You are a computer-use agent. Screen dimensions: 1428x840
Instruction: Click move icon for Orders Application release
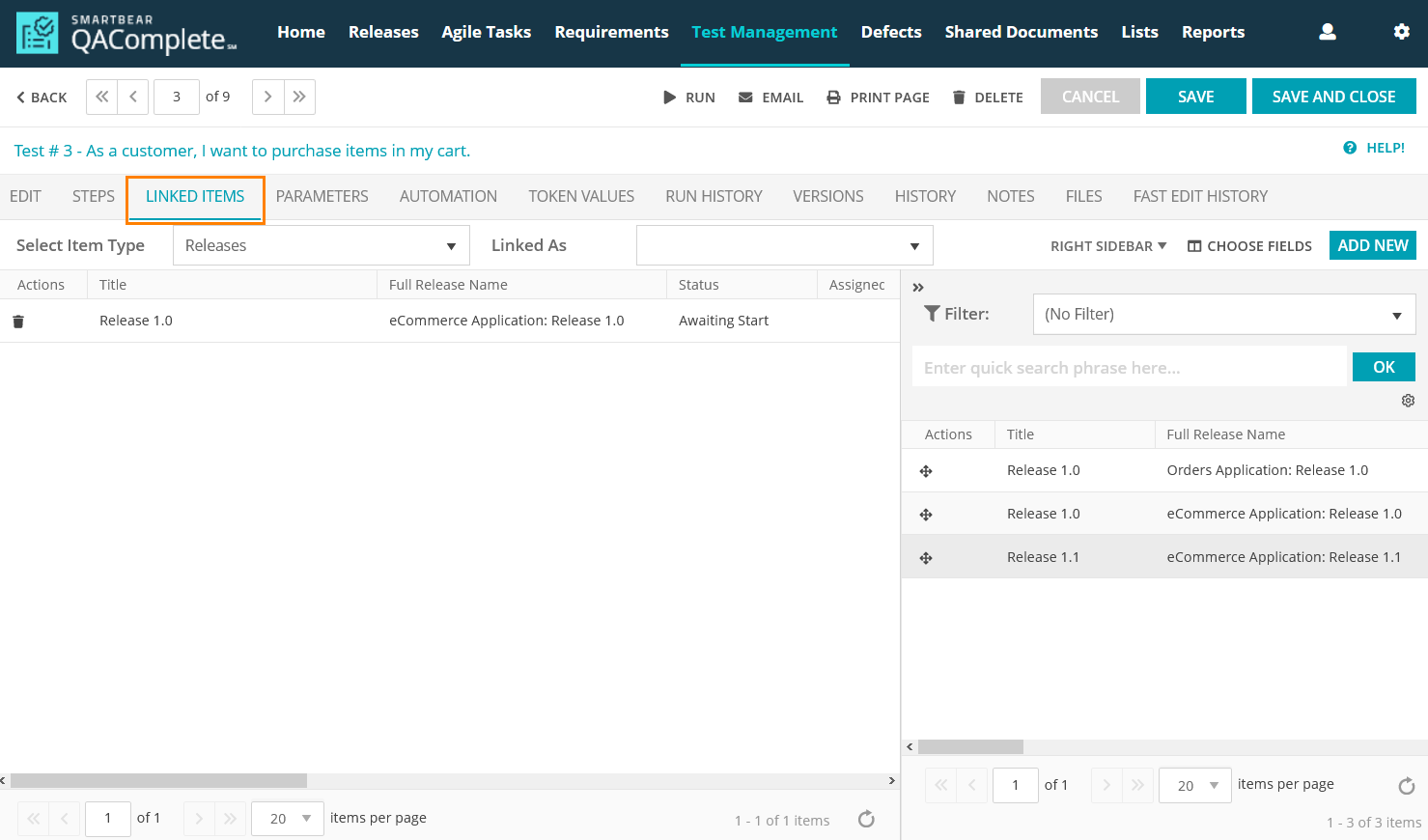pyautogui.click(x=926, y=471)
